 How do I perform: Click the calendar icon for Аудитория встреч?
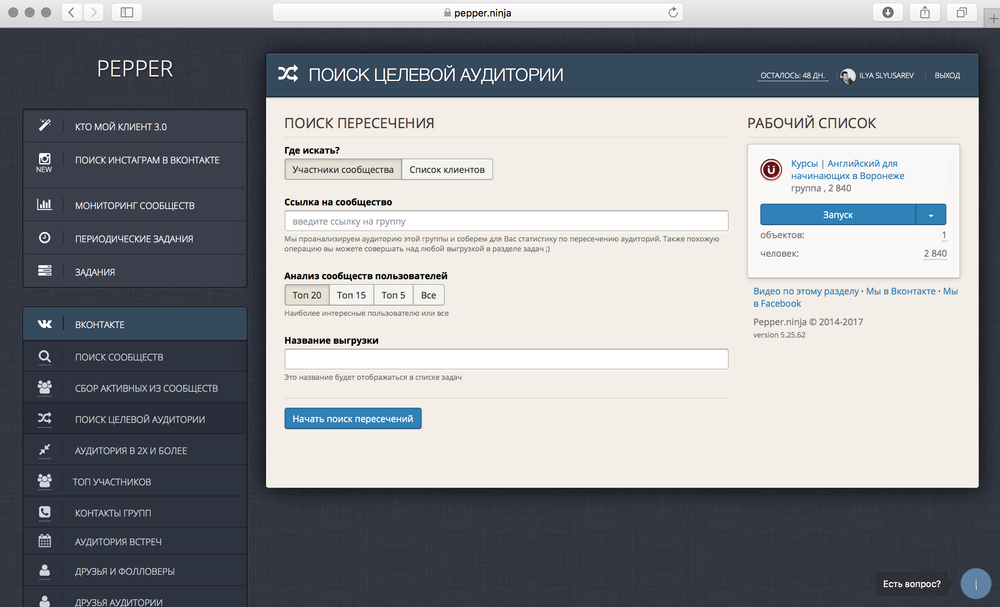(45, 541)
